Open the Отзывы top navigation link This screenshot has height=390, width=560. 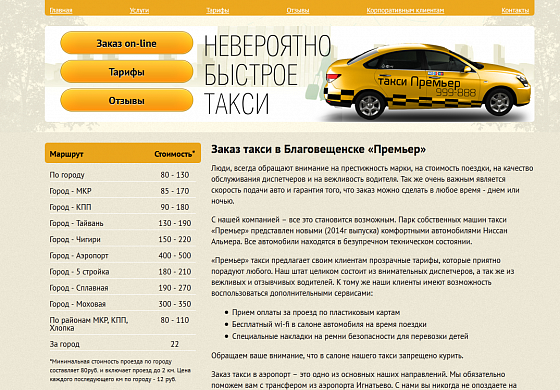click(x=298, y=10)
